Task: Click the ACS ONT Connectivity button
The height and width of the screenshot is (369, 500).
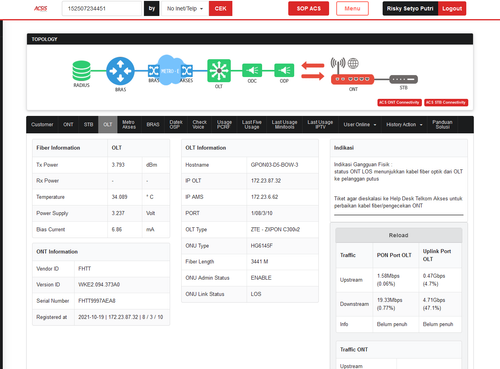Action: tap(399, 102)
